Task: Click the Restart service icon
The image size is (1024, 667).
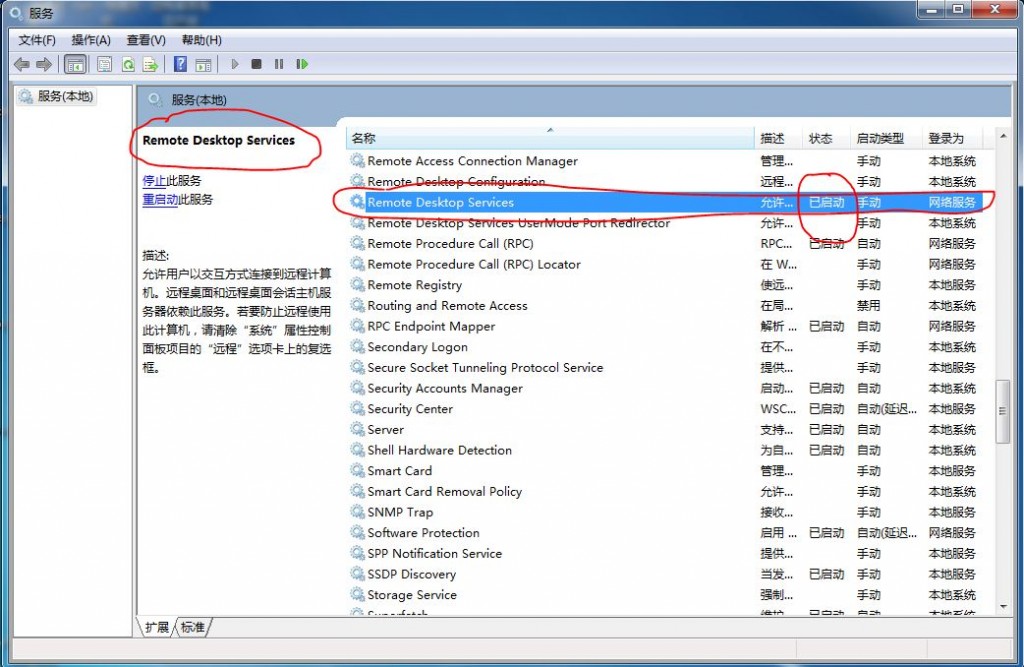Action: 302,64
